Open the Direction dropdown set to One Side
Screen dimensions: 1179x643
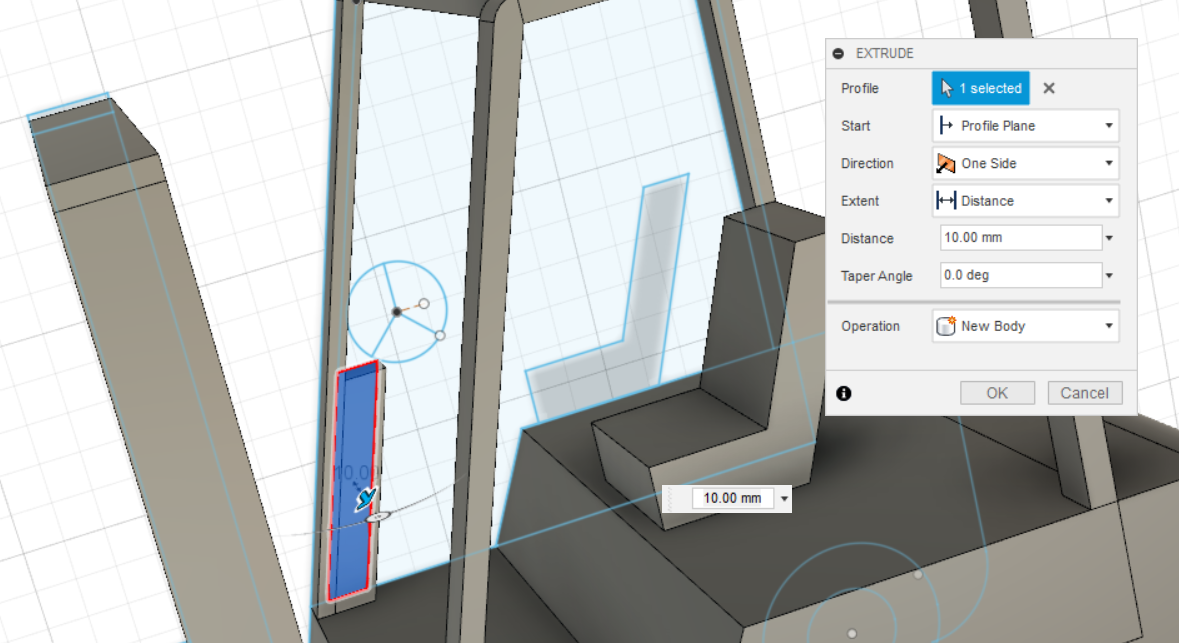[x=1026, y=163]
